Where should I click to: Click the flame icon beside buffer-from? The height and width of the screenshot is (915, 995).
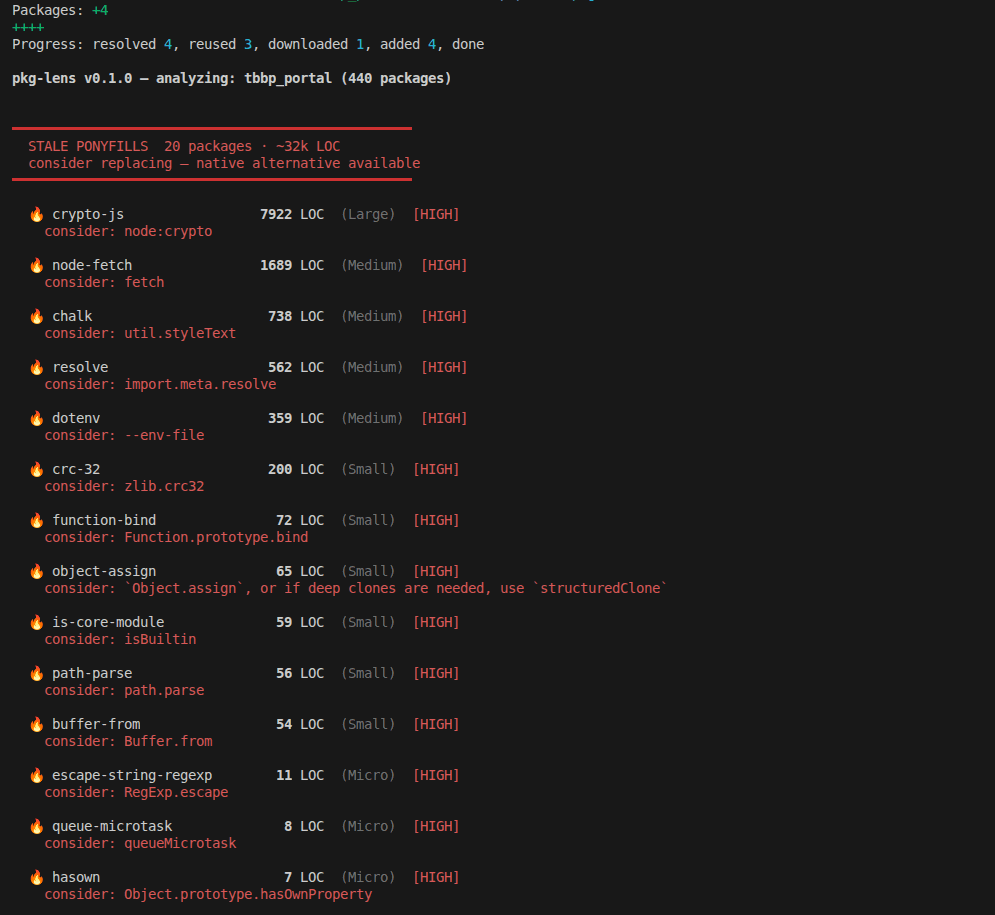point(37,724)
